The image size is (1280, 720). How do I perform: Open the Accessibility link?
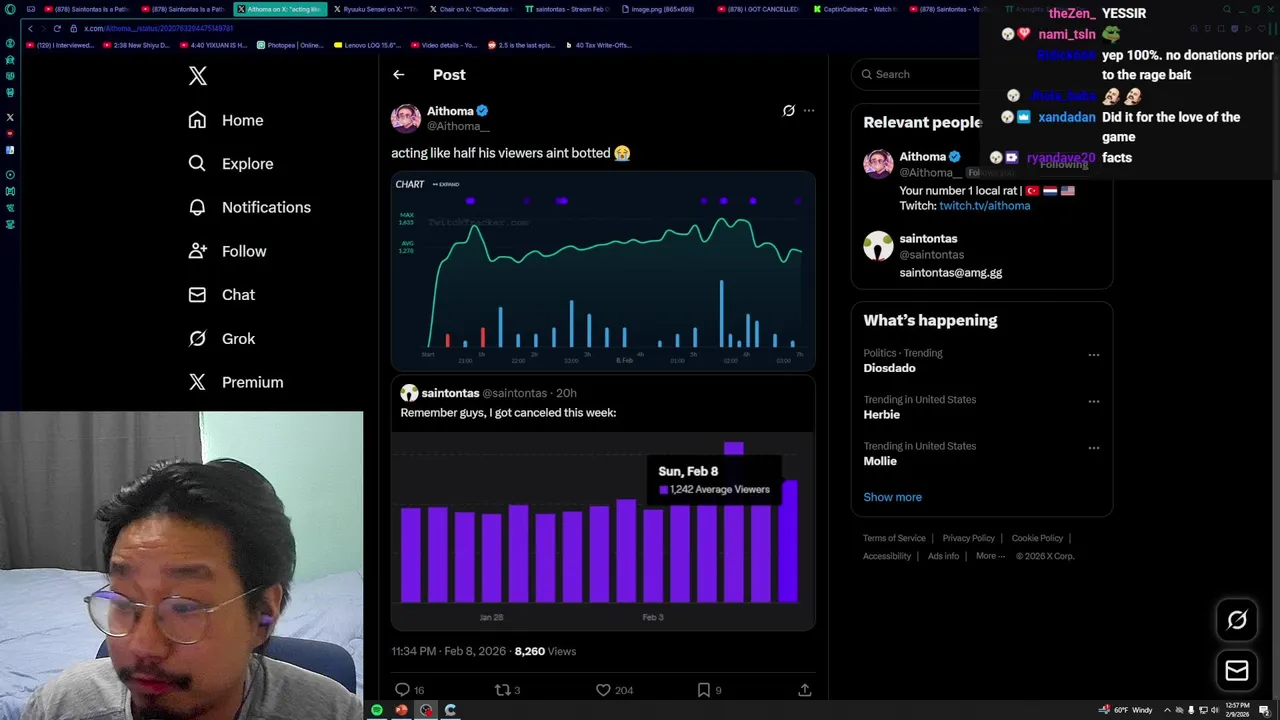point(887,556)
